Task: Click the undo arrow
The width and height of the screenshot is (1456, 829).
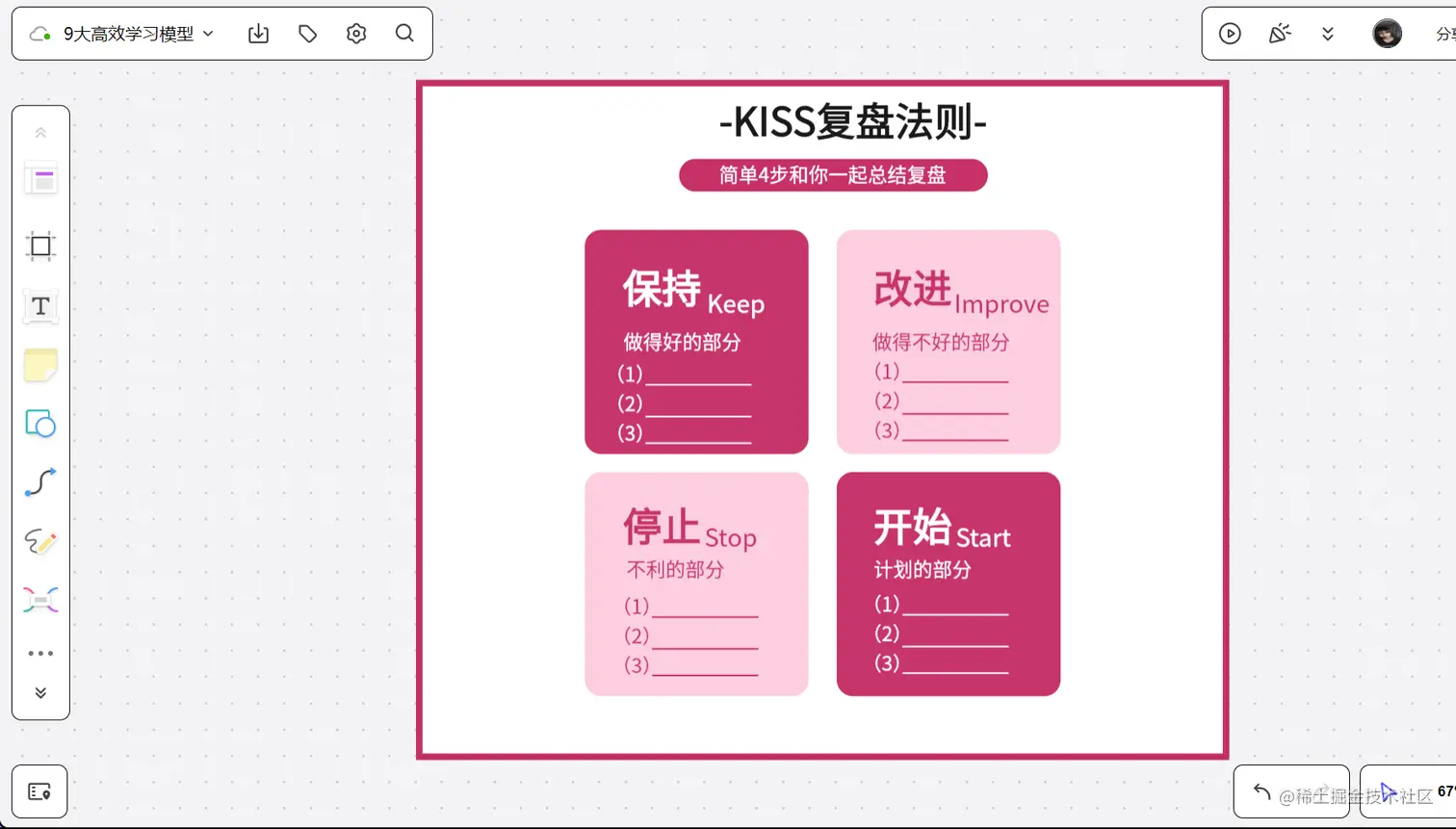Action: 1262,790
